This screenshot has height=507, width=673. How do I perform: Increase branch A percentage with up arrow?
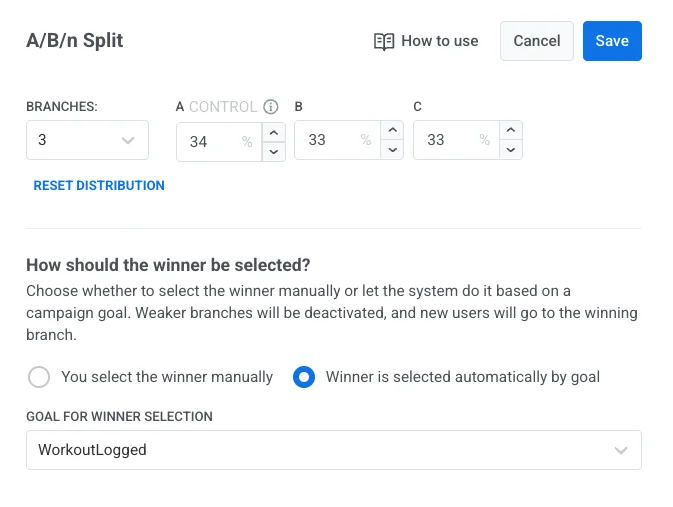click(273, 132)
